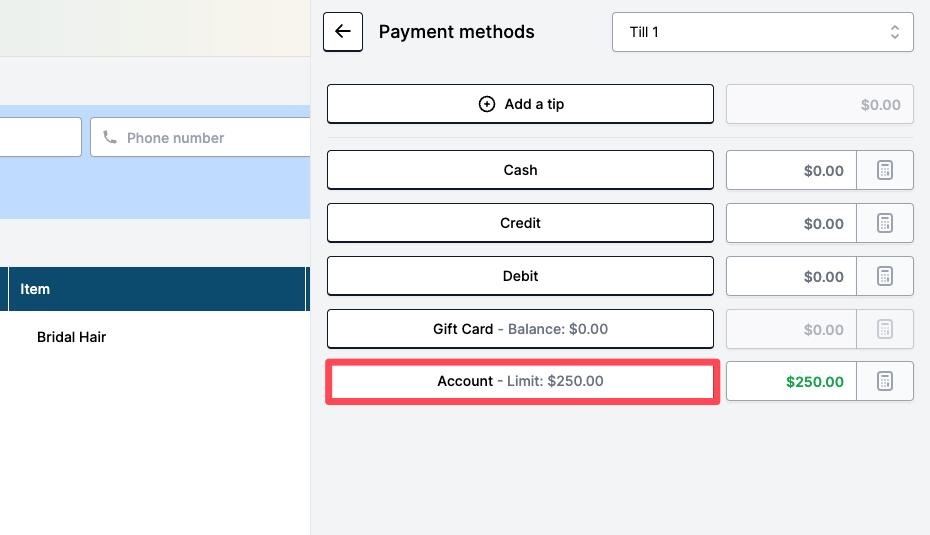Choose Debit payment method
This screenshot has width=930, height=535.
coord(520,276)
